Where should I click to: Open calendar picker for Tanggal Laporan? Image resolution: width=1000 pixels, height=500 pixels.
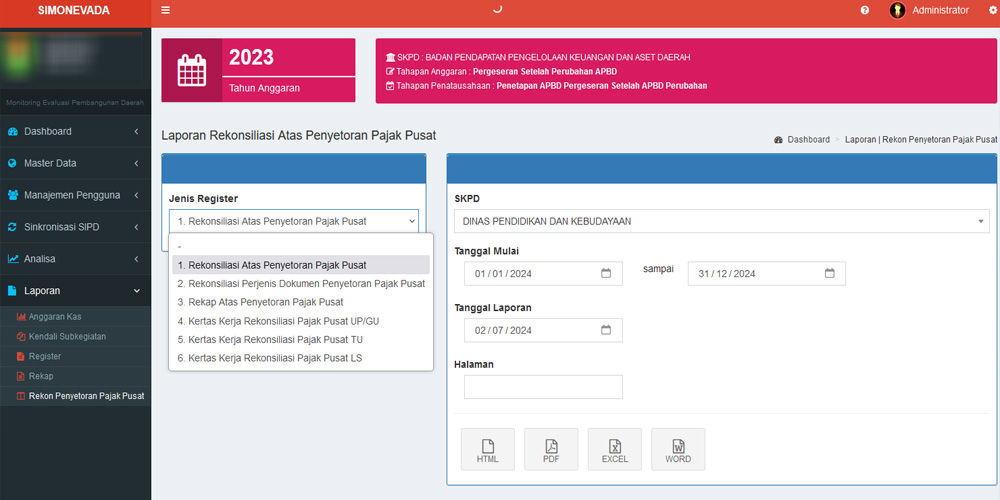(x=606, y=330)
